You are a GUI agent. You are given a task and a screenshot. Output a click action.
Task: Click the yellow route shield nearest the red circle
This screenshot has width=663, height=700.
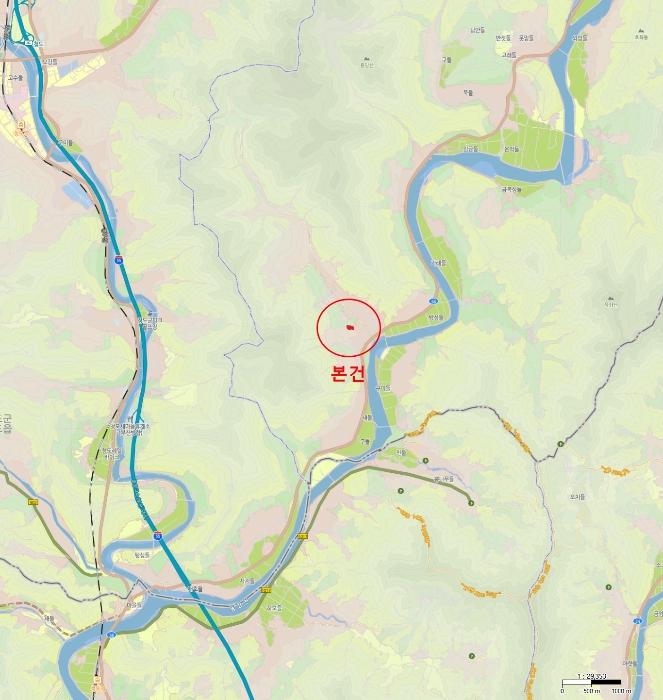[303, 536]
